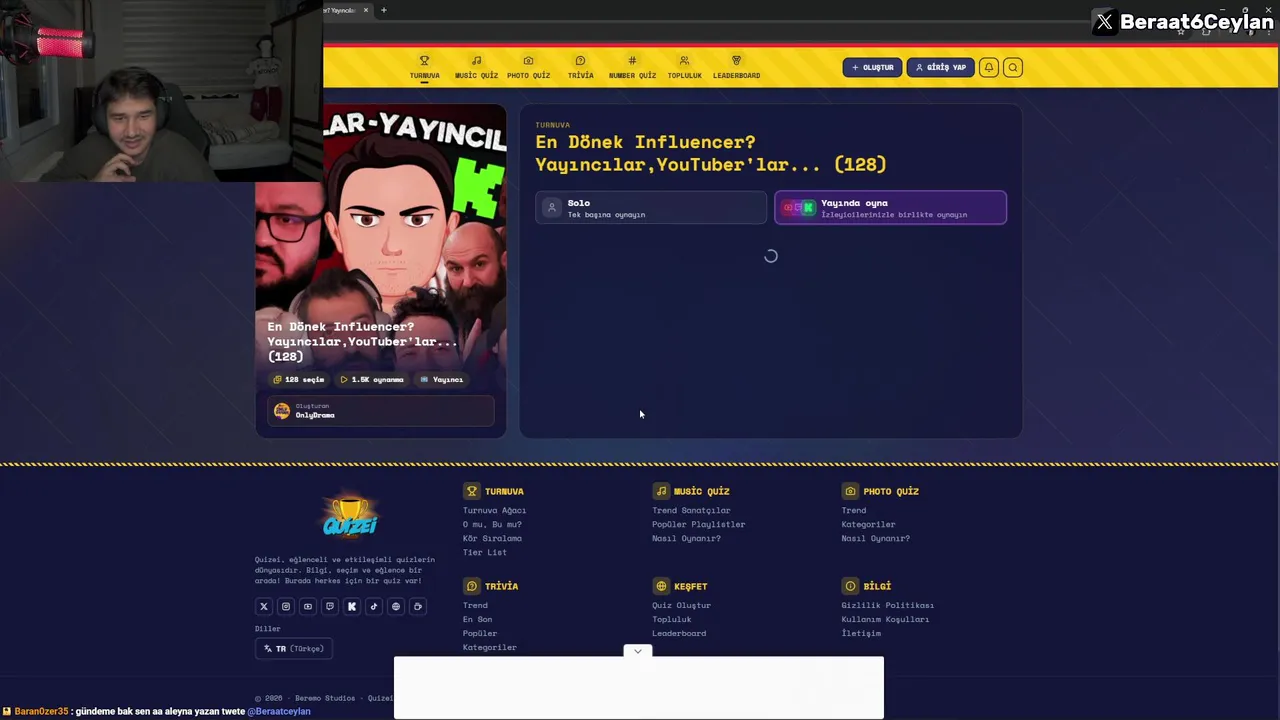Open Kategoriler under Photo Quiz

pos(868,524)
